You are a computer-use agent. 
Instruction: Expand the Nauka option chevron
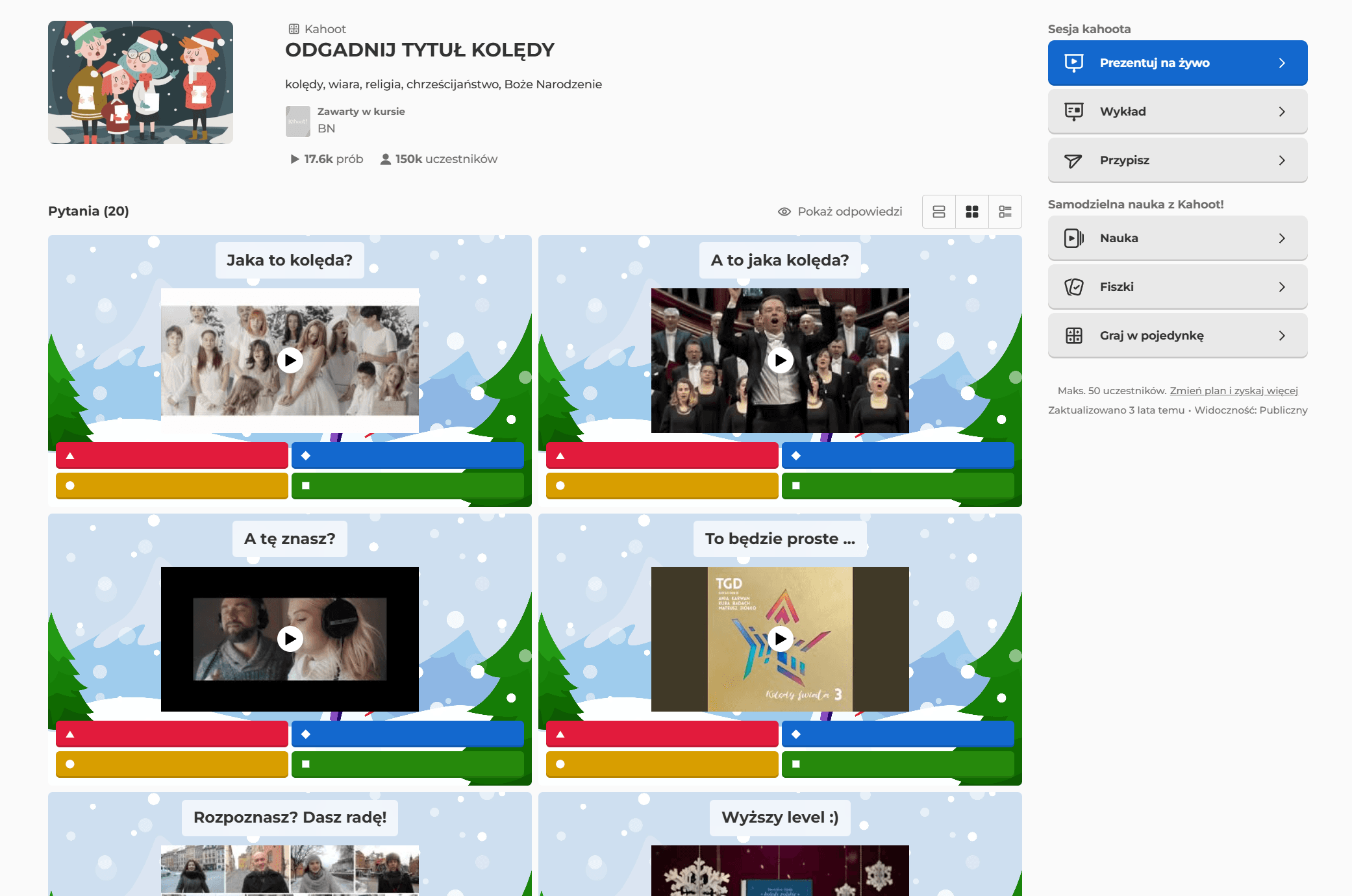point(1282,238)
